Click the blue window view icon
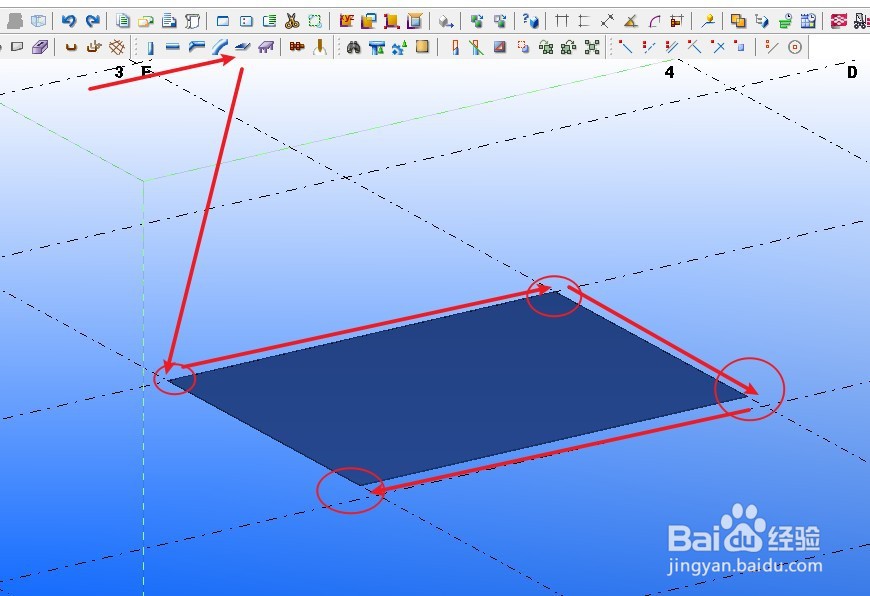Image resolution: width=870 pixels, height=596 pixels. tap(223, 21)
